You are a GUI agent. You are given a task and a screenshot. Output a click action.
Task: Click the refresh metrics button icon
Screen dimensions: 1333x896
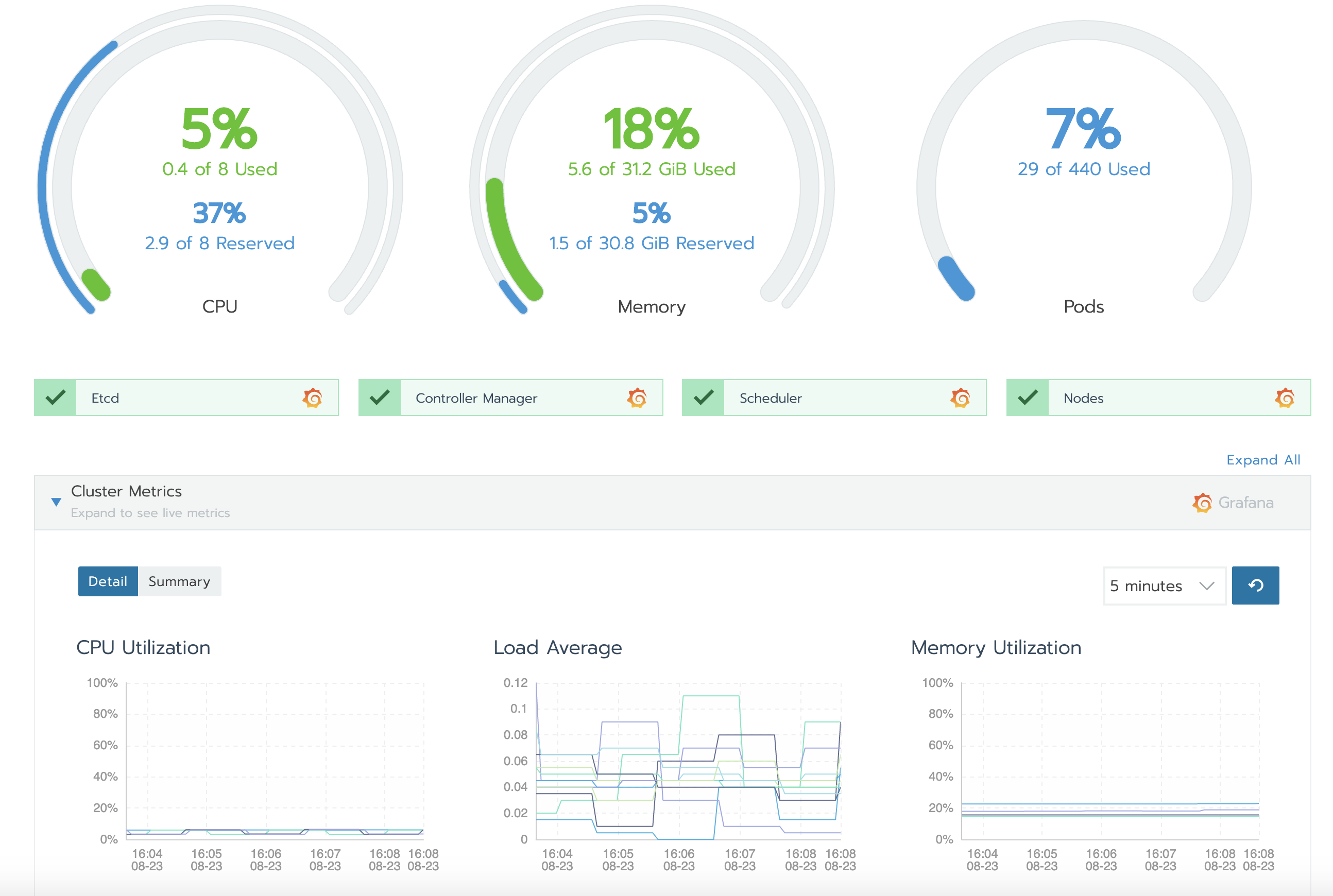1255,585
